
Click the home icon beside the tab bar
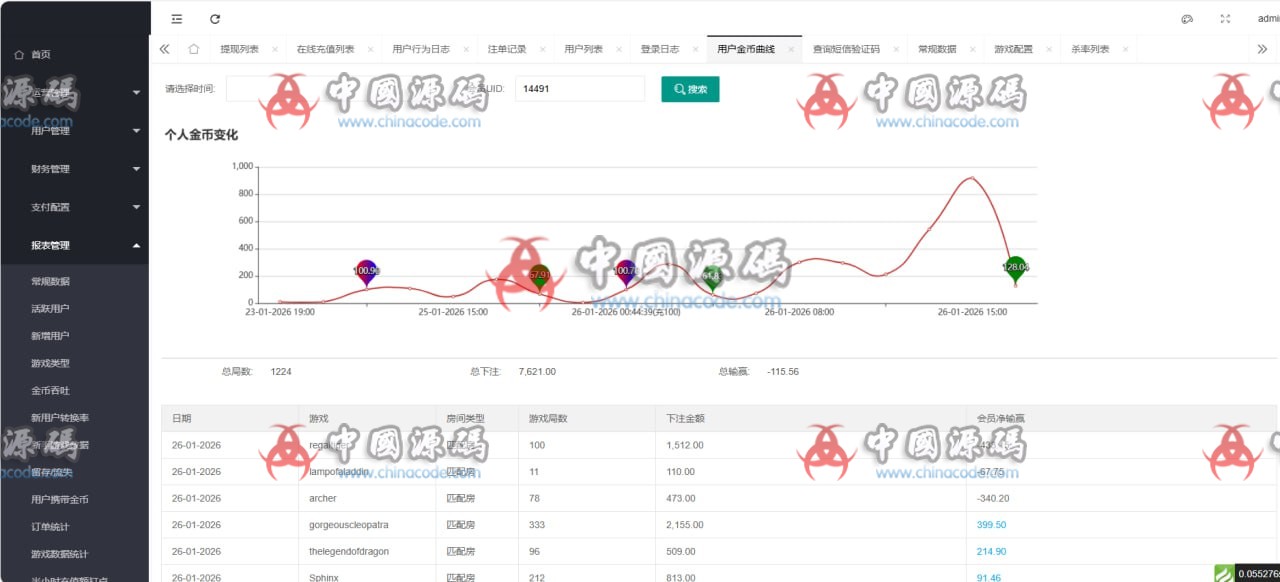193,47
